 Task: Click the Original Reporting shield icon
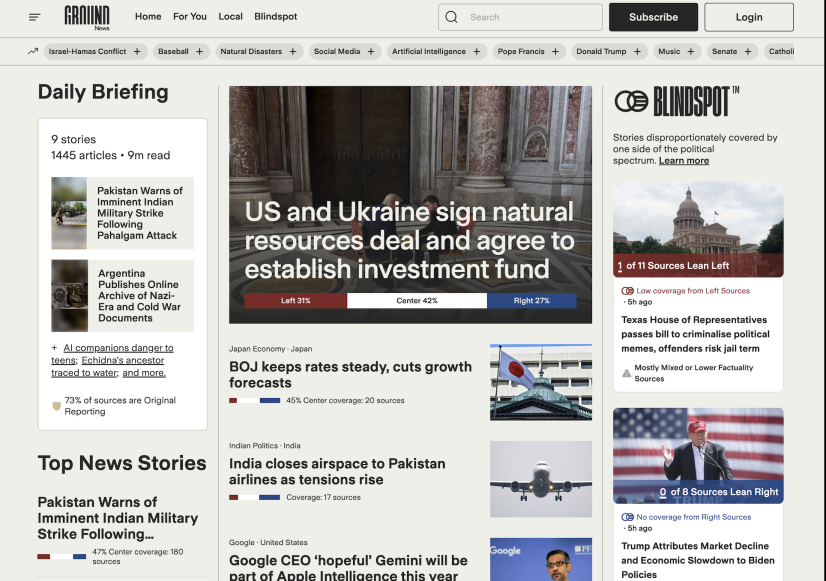[x=56, y=406]
